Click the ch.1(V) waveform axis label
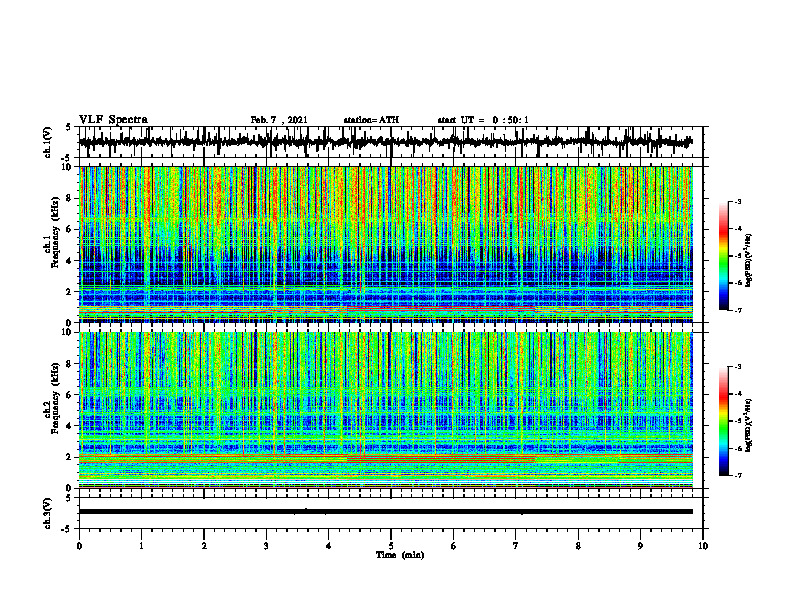 [48, 142]
